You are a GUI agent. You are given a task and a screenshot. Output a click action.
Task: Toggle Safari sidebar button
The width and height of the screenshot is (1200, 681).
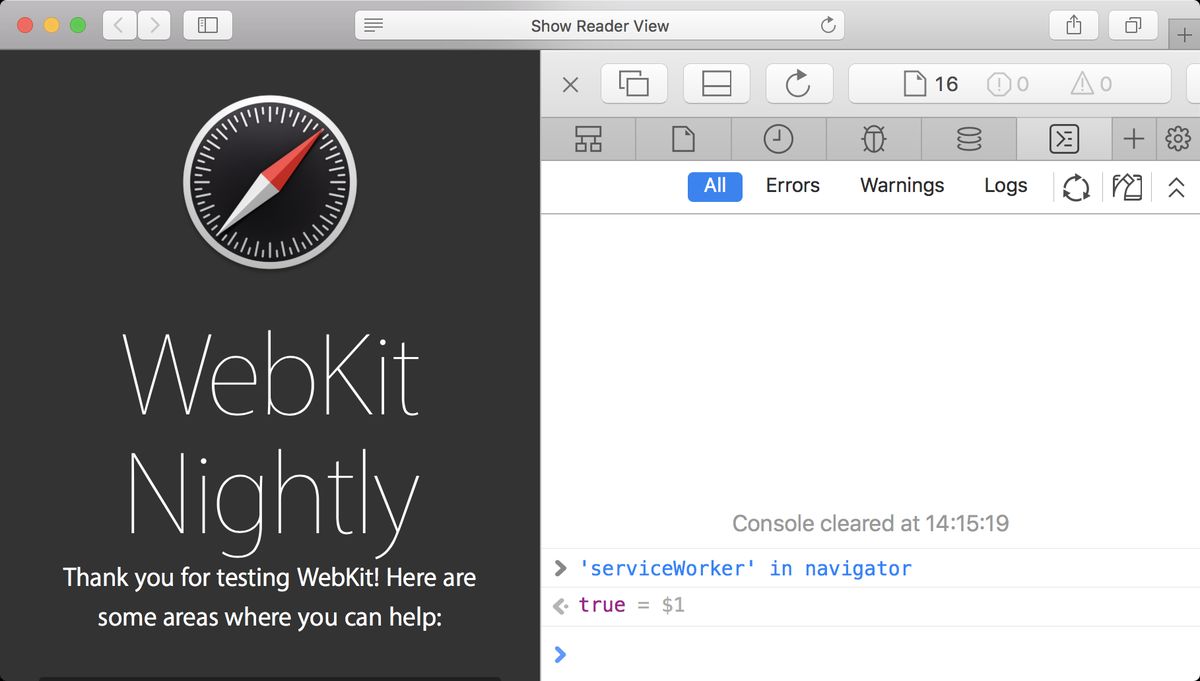[x=208, y=26]
